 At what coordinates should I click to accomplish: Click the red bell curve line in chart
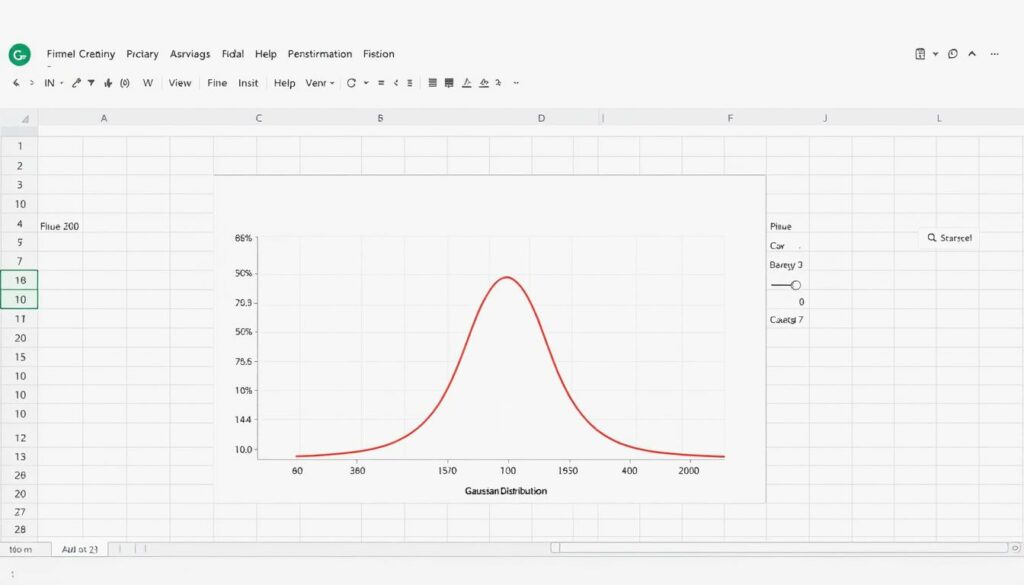pyautogui.click(x=507, y=278)
